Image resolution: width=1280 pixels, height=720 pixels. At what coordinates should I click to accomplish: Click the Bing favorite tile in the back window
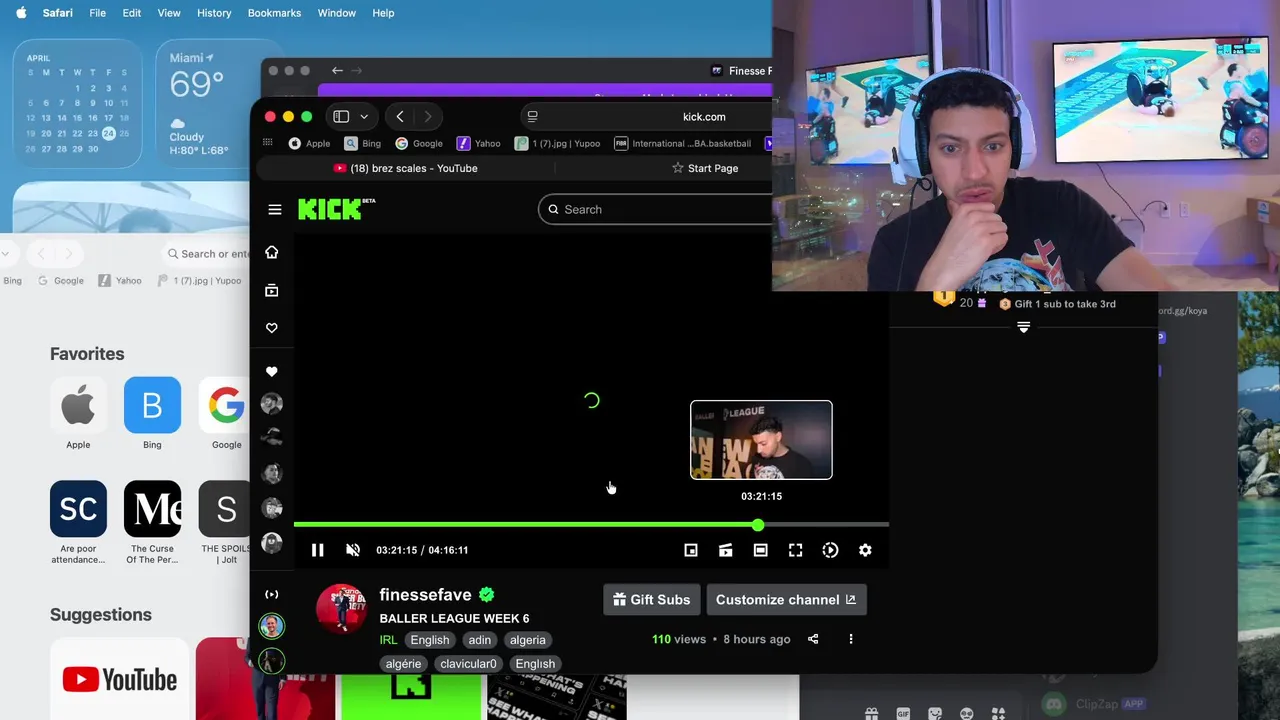click(x=152, y=405)
